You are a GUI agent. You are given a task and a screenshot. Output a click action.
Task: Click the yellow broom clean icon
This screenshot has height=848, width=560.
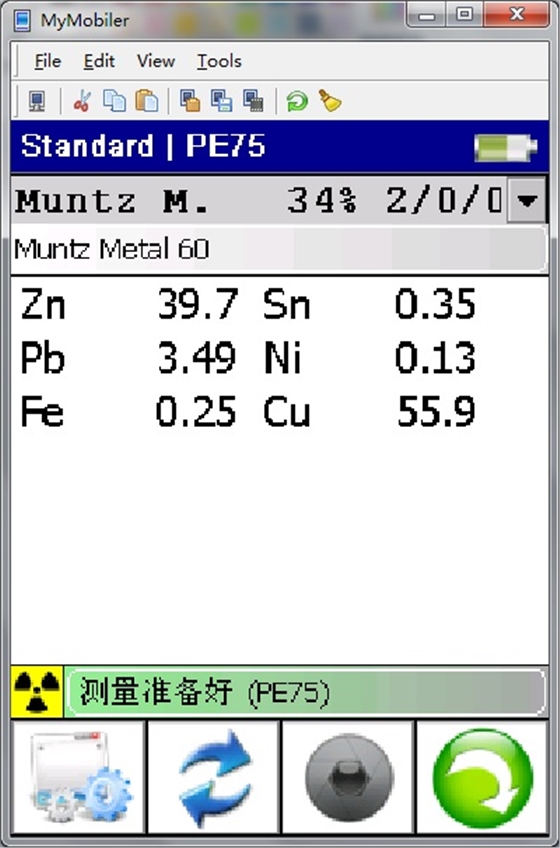coord(330,101)
